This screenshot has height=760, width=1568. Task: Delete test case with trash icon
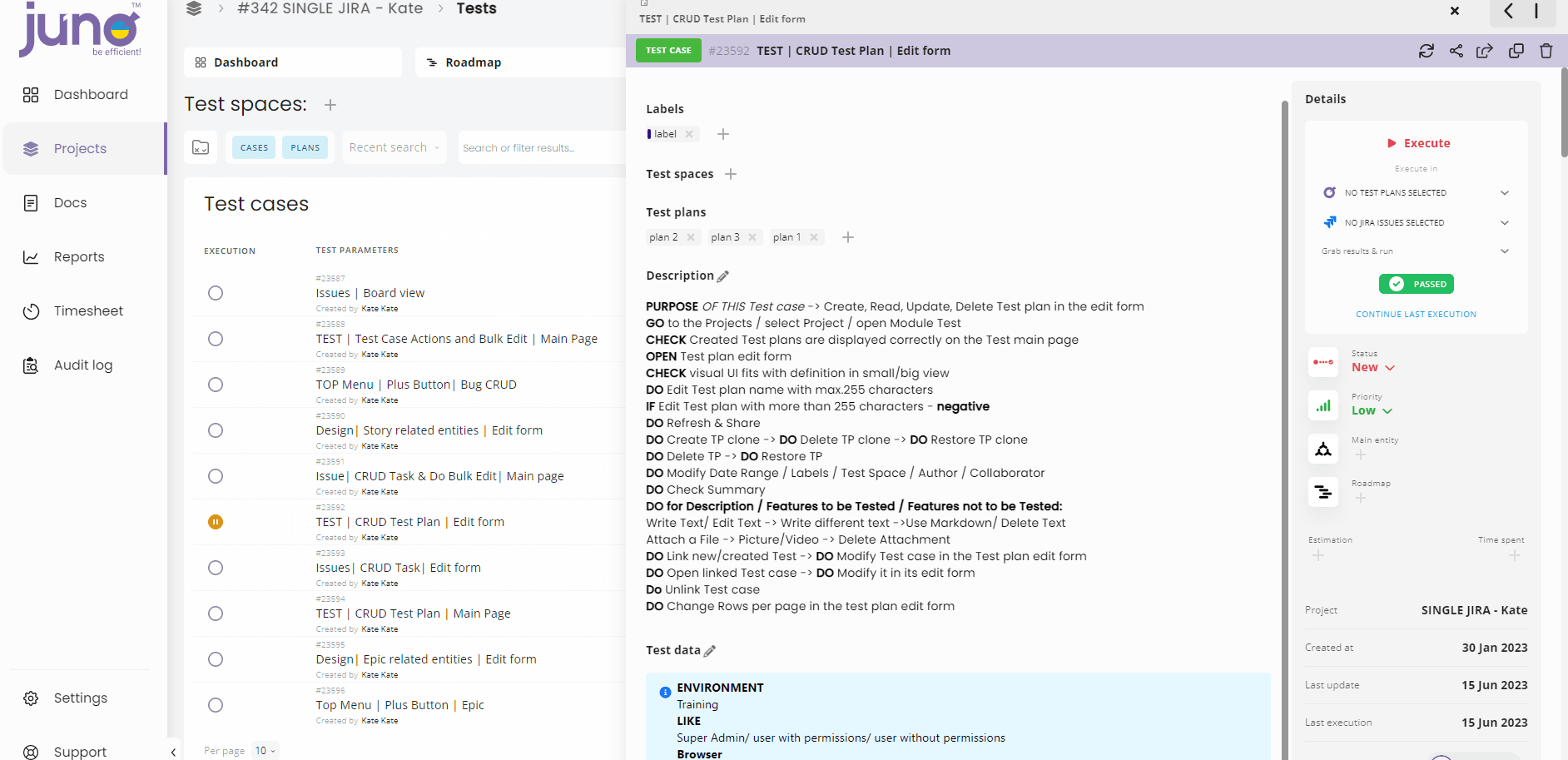point(1546,51)
